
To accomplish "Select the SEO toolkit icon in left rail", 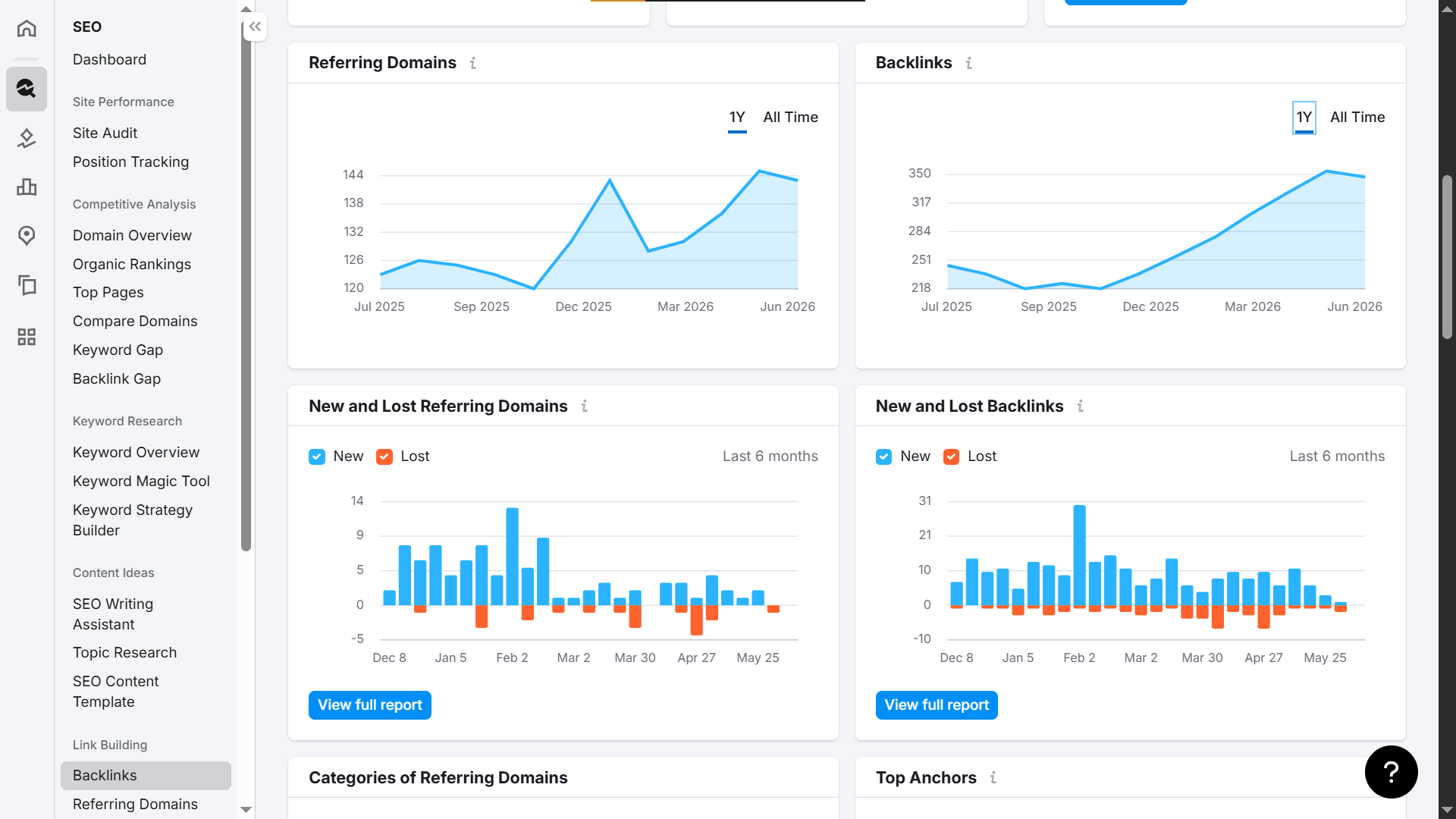I will [27, 89].
